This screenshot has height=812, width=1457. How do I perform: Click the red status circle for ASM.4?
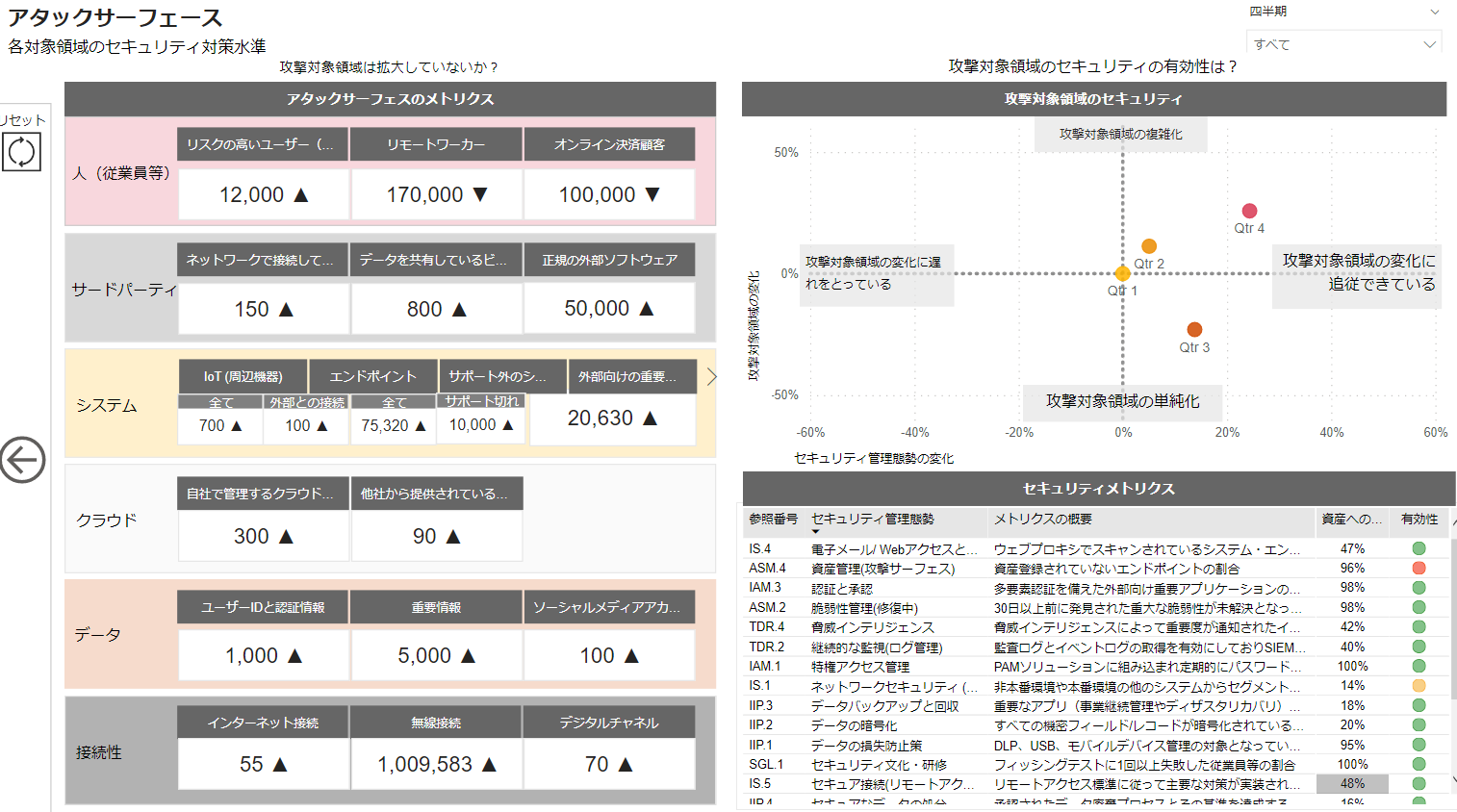tap(1419, 569)
